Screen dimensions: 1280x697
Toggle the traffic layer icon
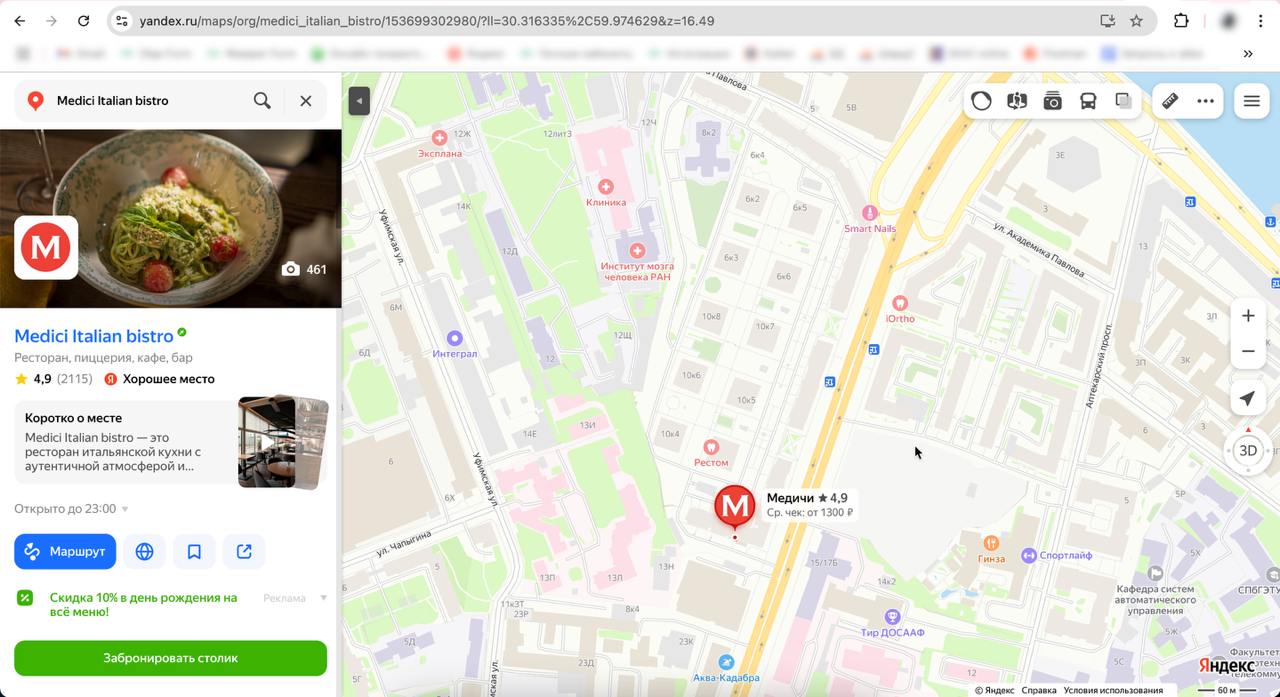click(981, 100)
